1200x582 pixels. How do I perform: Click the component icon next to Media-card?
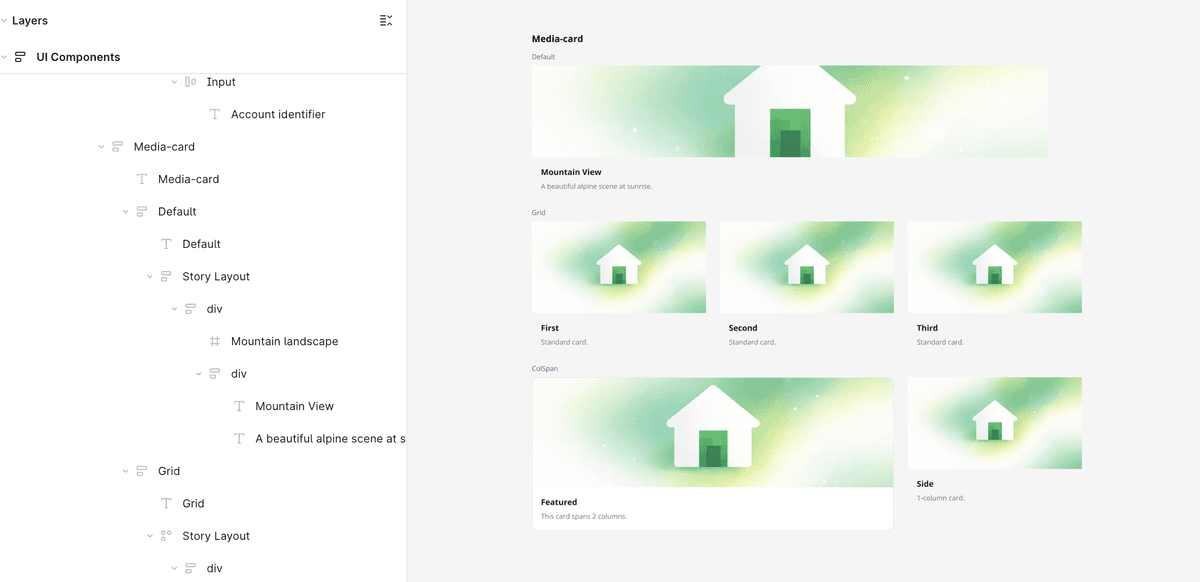click(x=118, y=146)
